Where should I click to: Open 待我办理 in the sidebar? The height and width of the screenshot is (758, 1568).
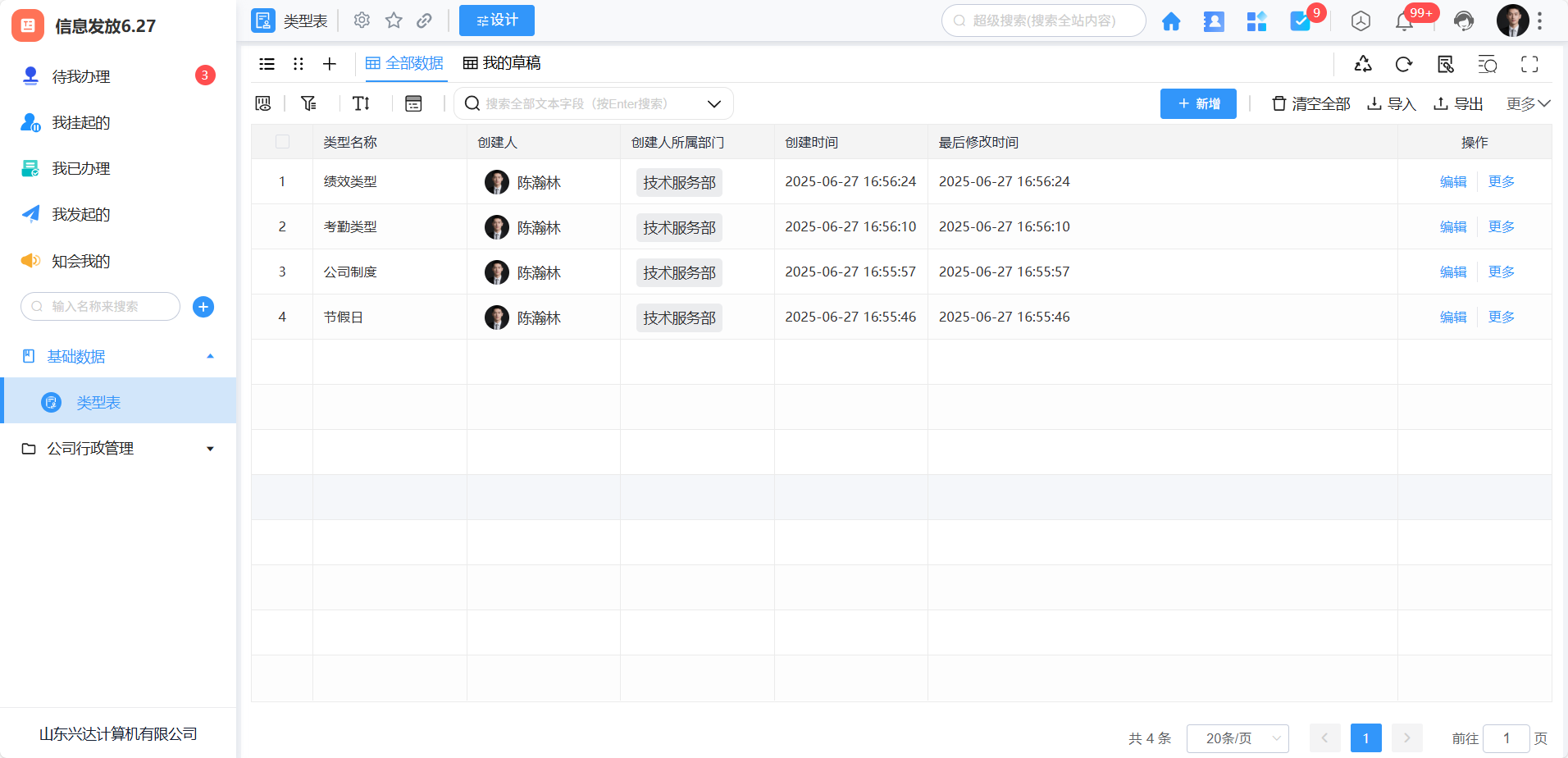81,76
